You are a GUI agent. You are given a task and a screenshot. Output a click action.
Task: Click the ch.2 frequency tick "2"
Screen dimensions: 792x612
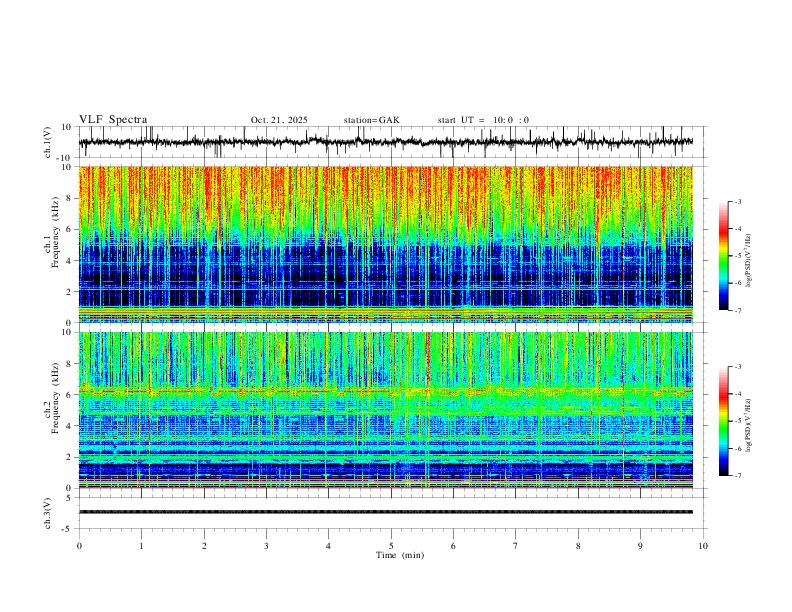point(69,457)
